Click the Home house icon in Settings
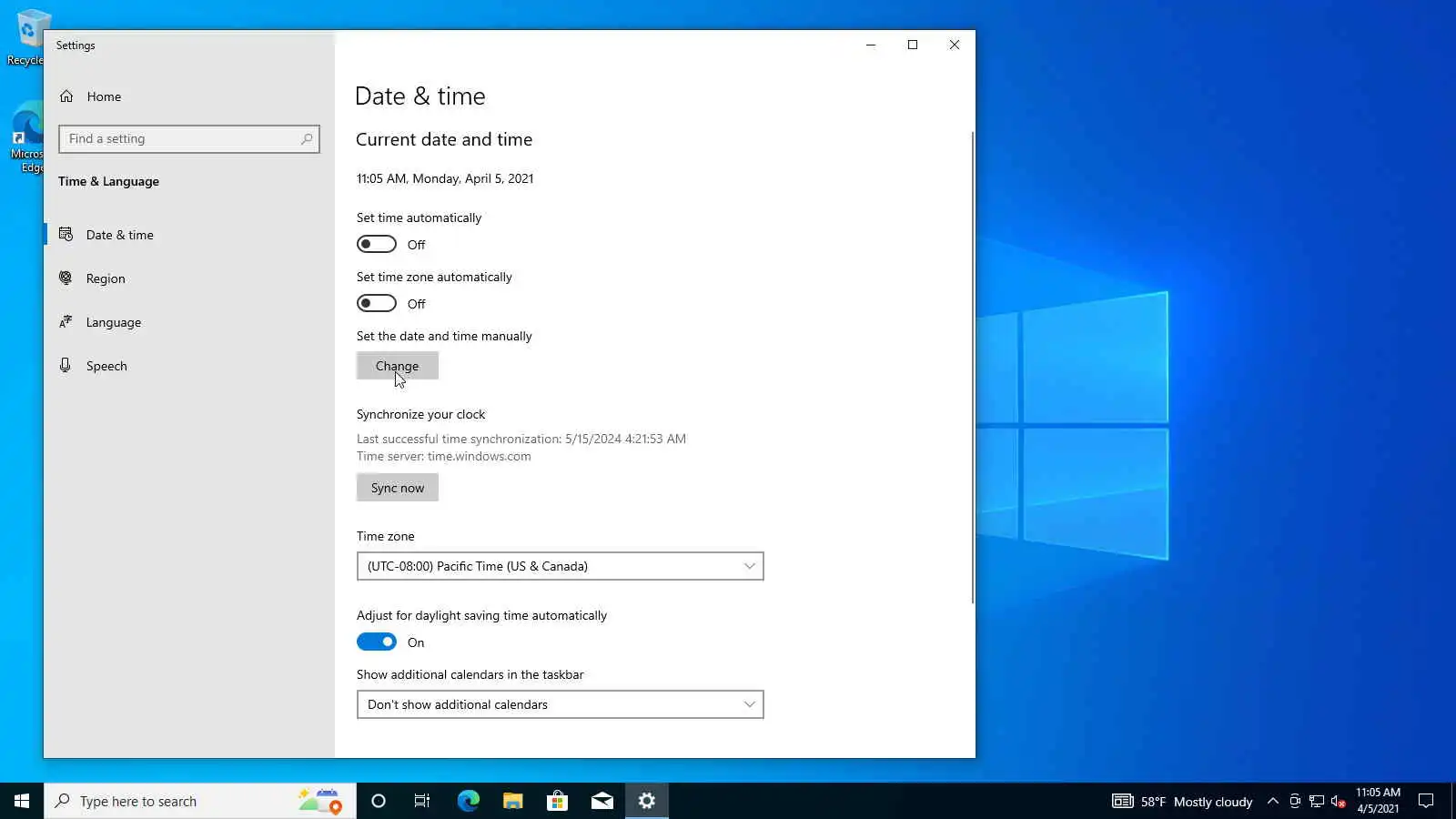The height and width of the screenshot is (819, 1456). point(66,96)
